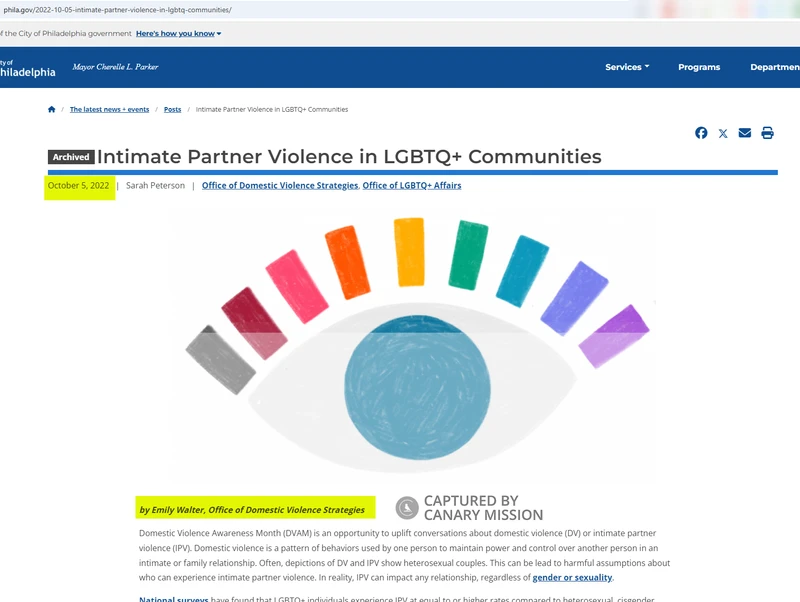800x602 pixels.
Task: Open Office of Domestic Violence Strategies link
Action: 280,185
